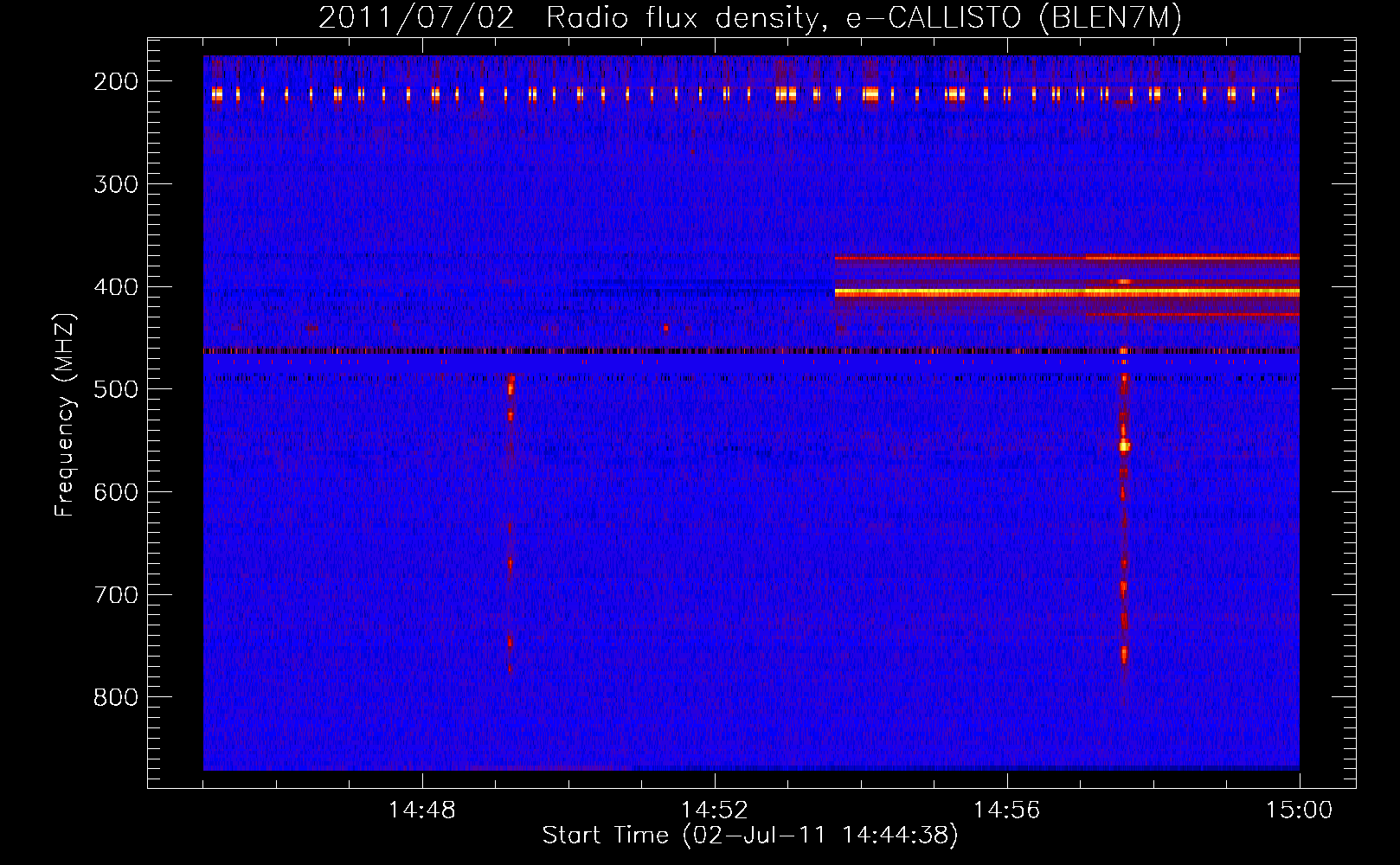Click the bright yellow burst near 560 MHz

pos(1124,446)
